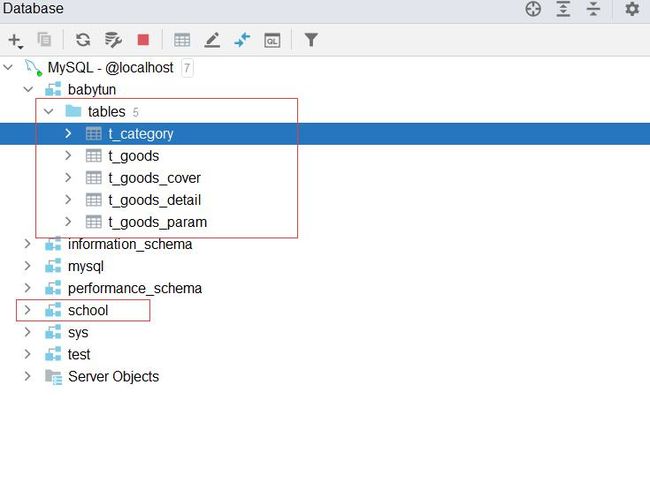The height and width of the screenshot is (498, 650).
Task: Select the 'babytun' schema label
Action: pos(92,90)
